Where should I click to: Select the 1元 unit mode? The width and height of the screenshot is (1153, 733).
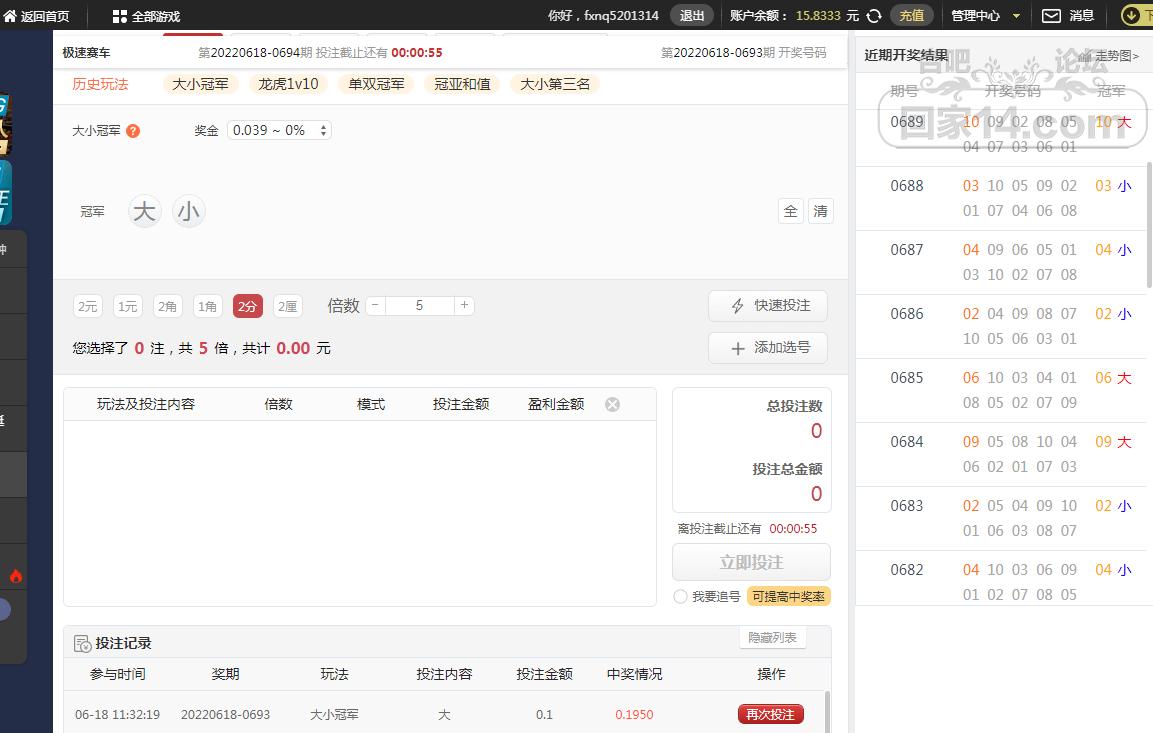127,306
